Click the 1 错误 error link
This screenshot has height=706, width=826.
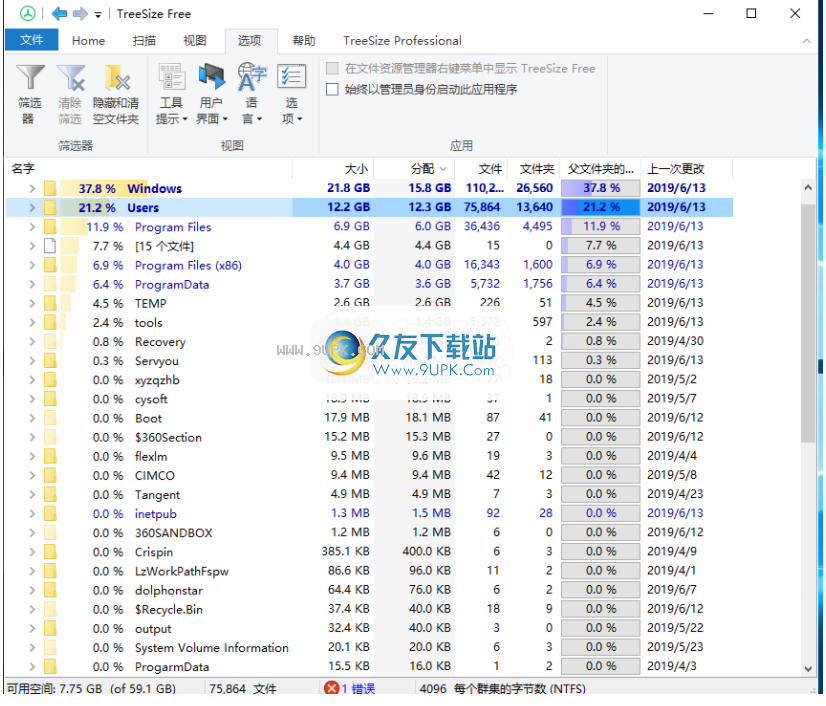(358, 689)
